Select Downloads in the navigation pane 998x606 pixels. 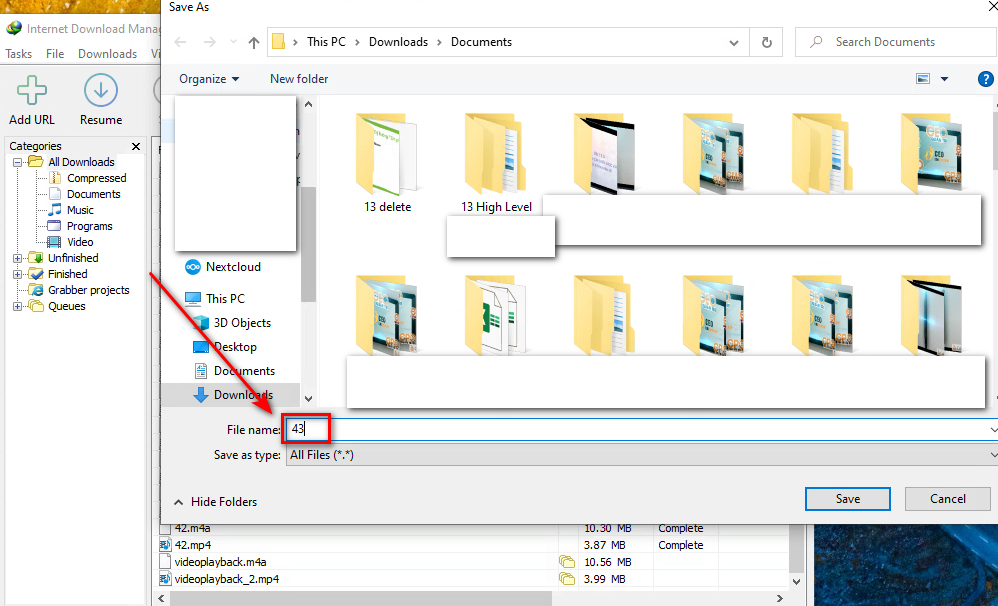(243, 395)
